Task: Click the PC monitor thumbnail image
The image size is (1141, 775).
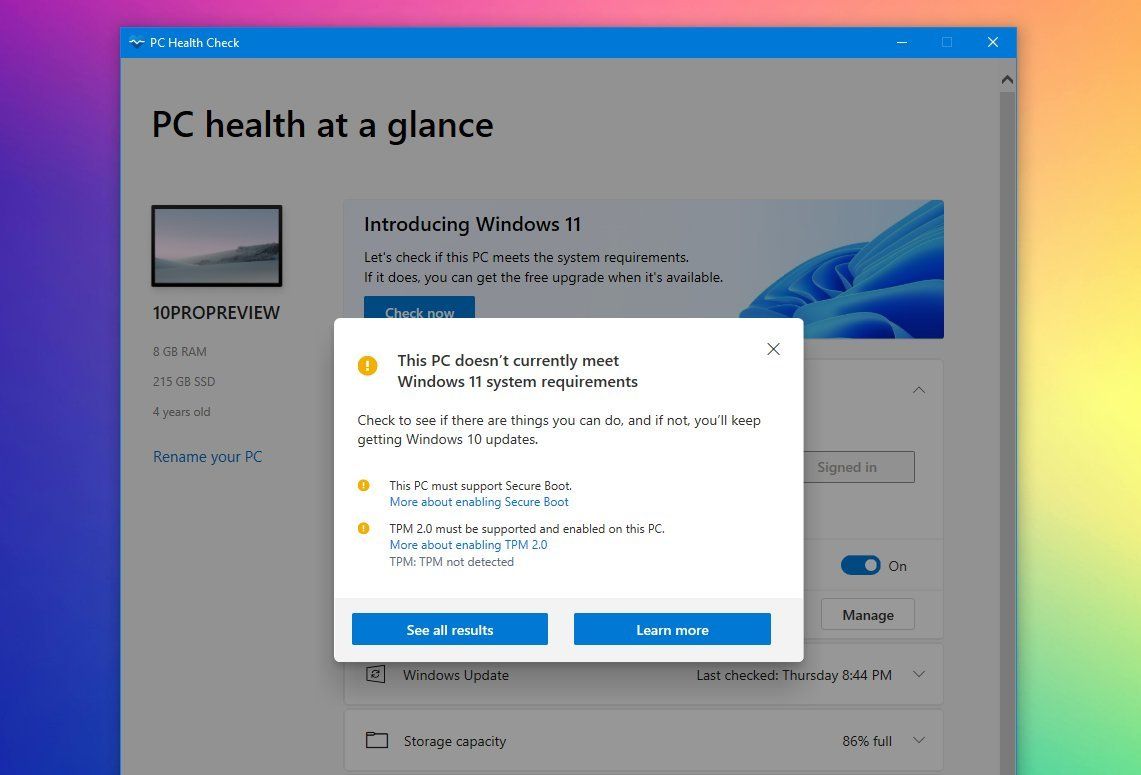Action: (216, 245)
